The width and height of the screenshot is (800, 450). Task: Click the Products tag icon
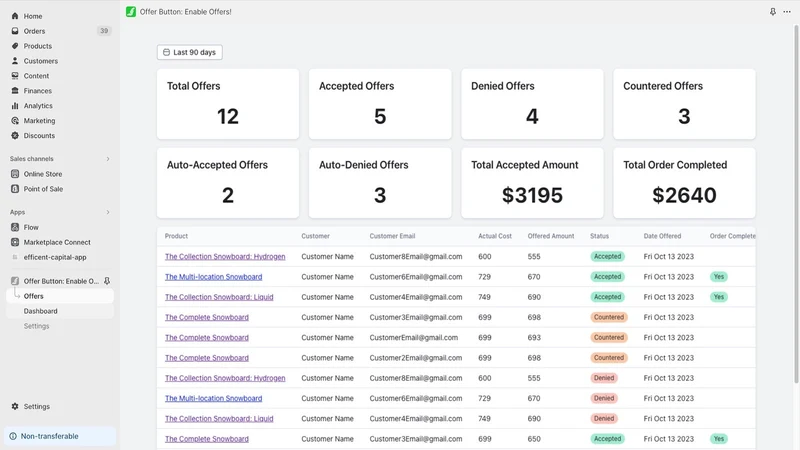[x=15, y=46]
